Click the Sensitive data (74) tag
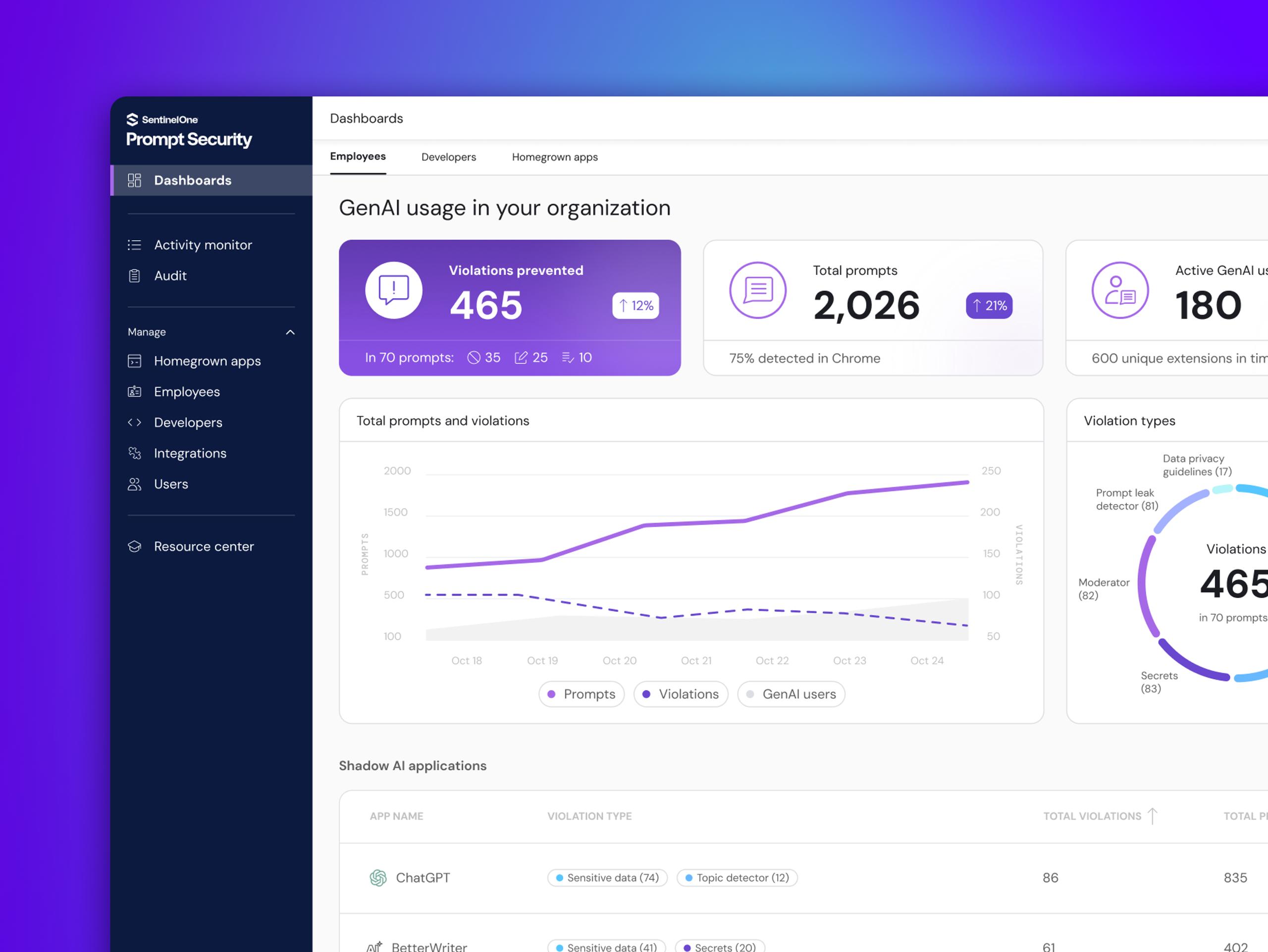The width and height of the screenshot is (1268, 952). [x=608, y=878]
